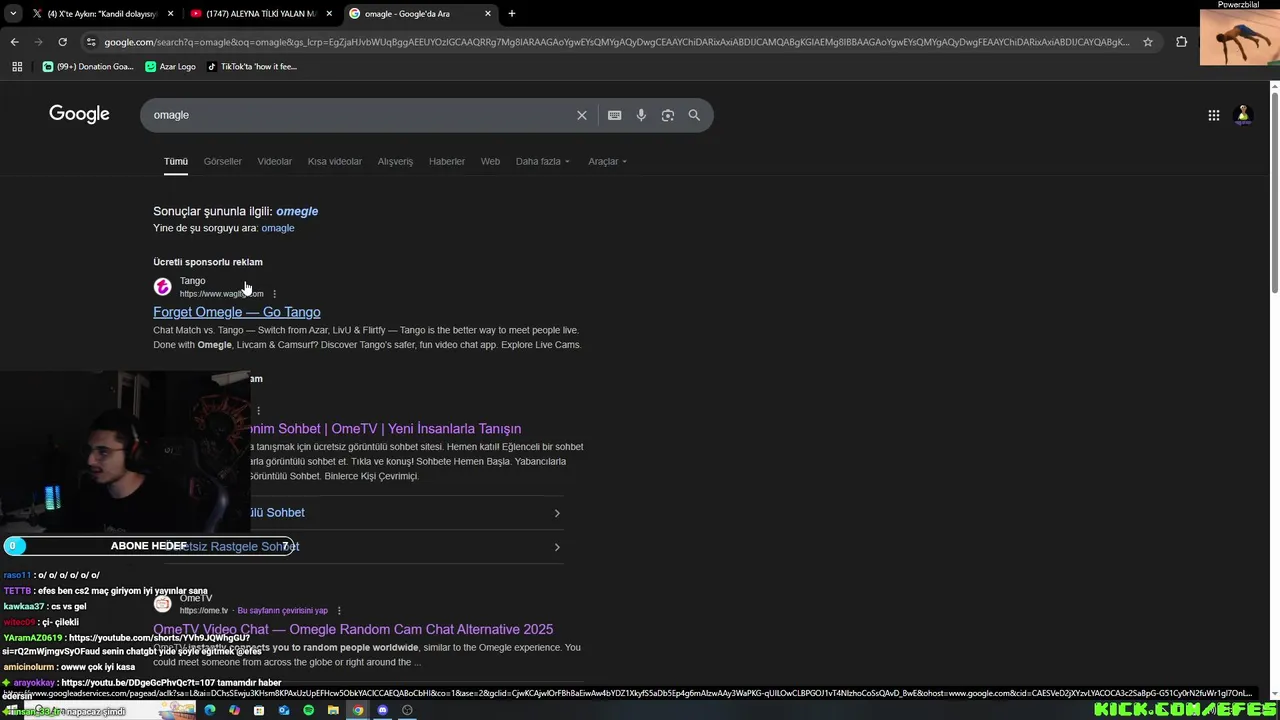Viewport: 1280px width, 720px height.
Task: Open the TikTok'ta how it fee... bookmark
Action: point(252,67)
